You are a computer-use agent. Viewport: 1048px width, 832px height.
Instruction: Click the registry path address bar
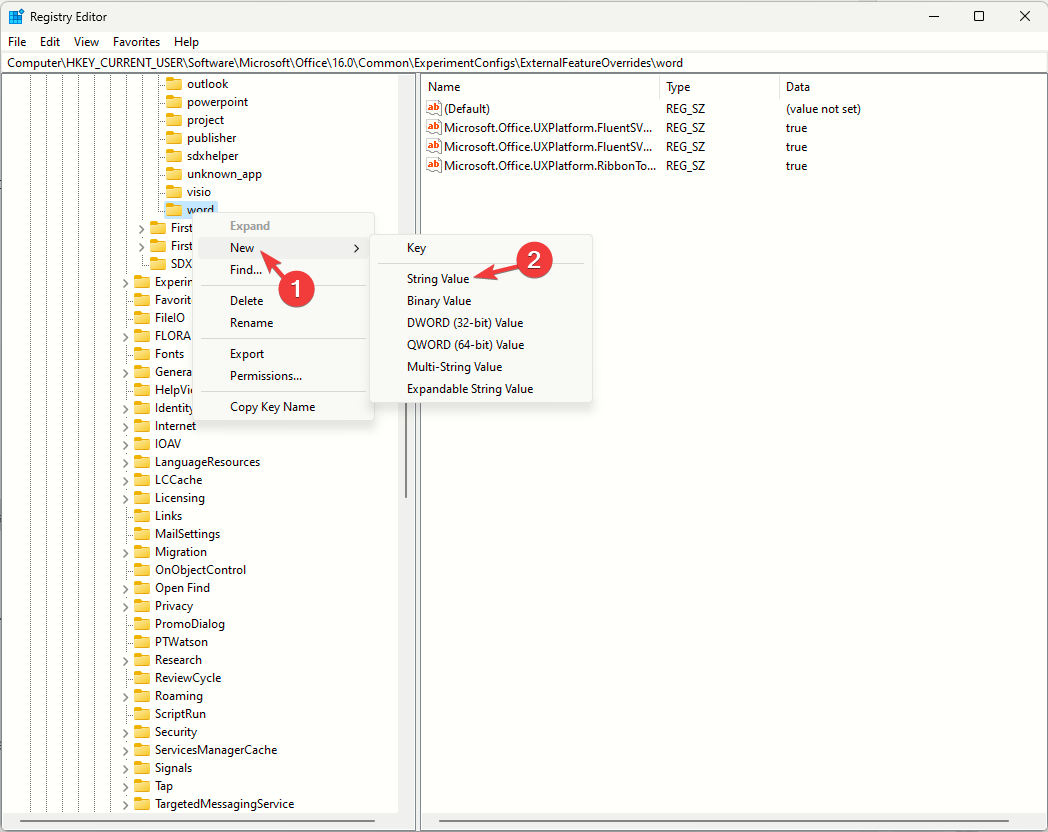click(523, 63)
